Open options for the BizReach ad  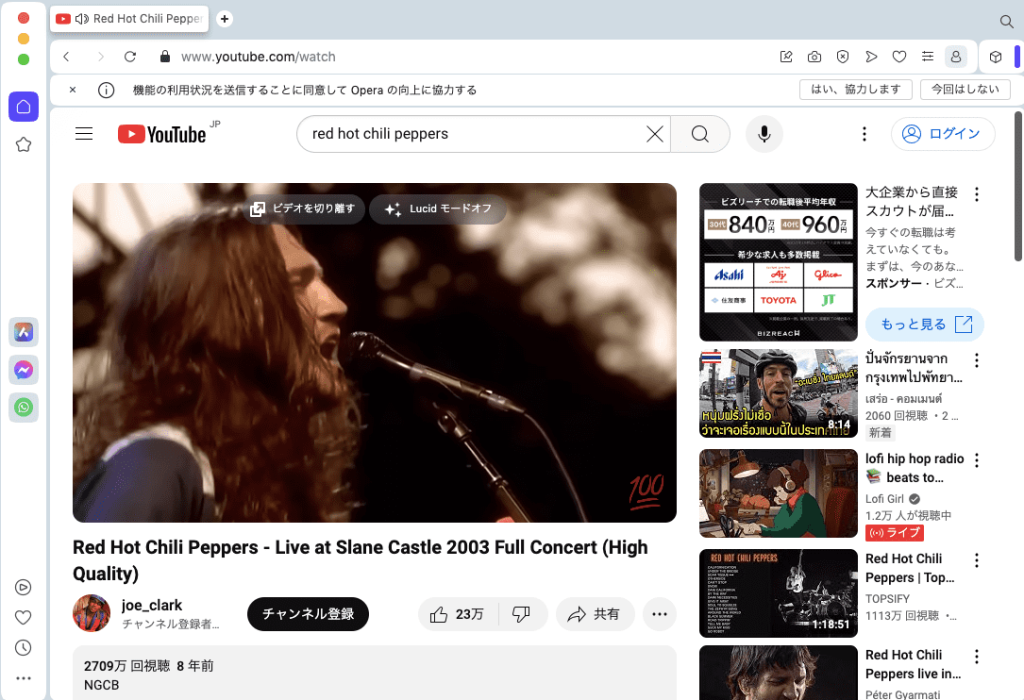(976, 194)
